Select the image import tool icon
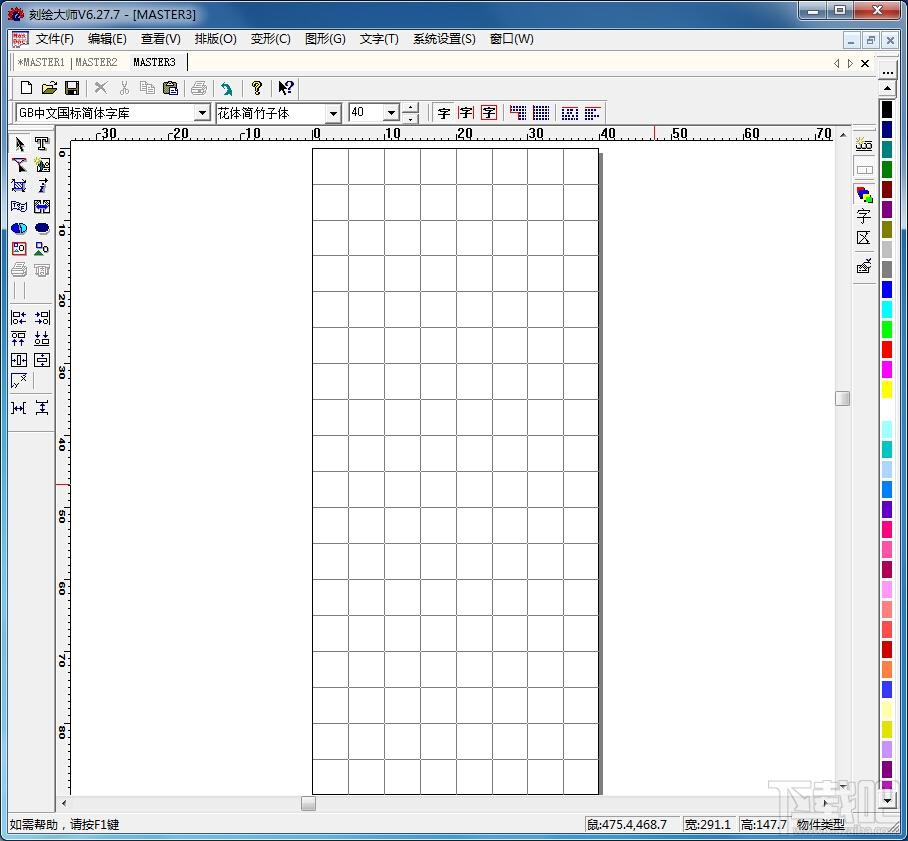This screenshot has width=908, height=841. pos(42,165)
